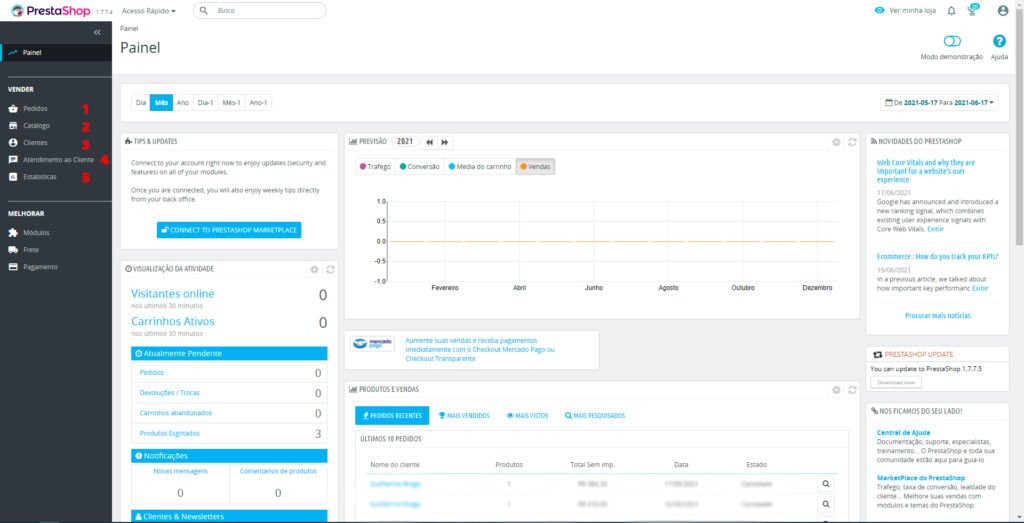Toggle Tráfego series in forecast chart

tap(375, 166)
